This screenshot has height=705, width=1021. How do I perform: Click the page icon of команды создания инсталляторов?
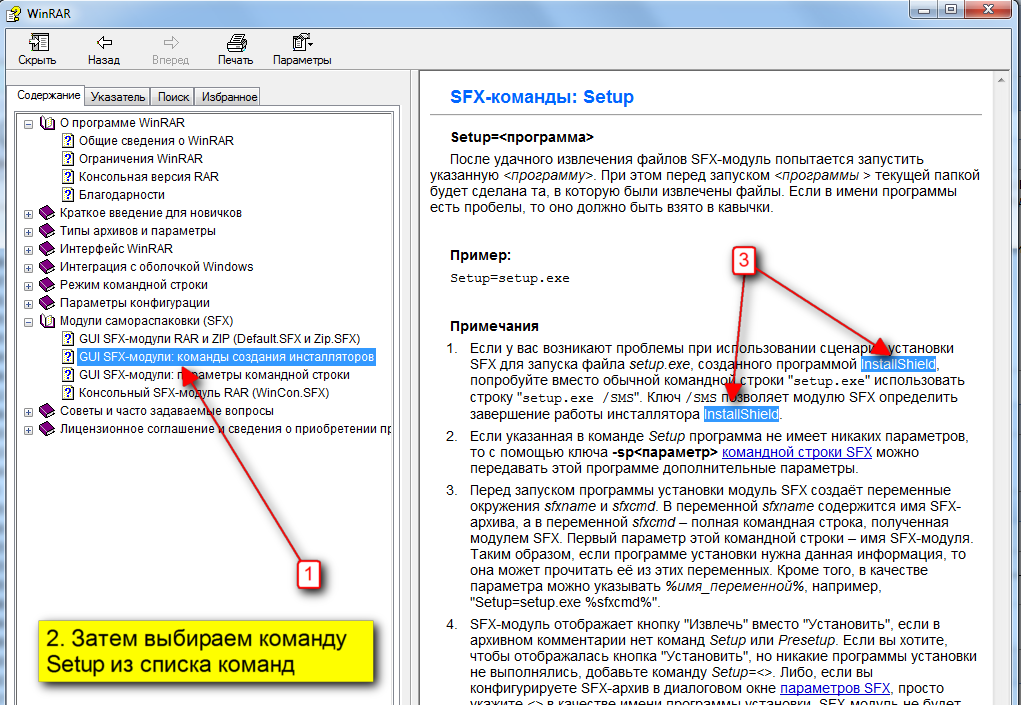click(x=68, y=357)
